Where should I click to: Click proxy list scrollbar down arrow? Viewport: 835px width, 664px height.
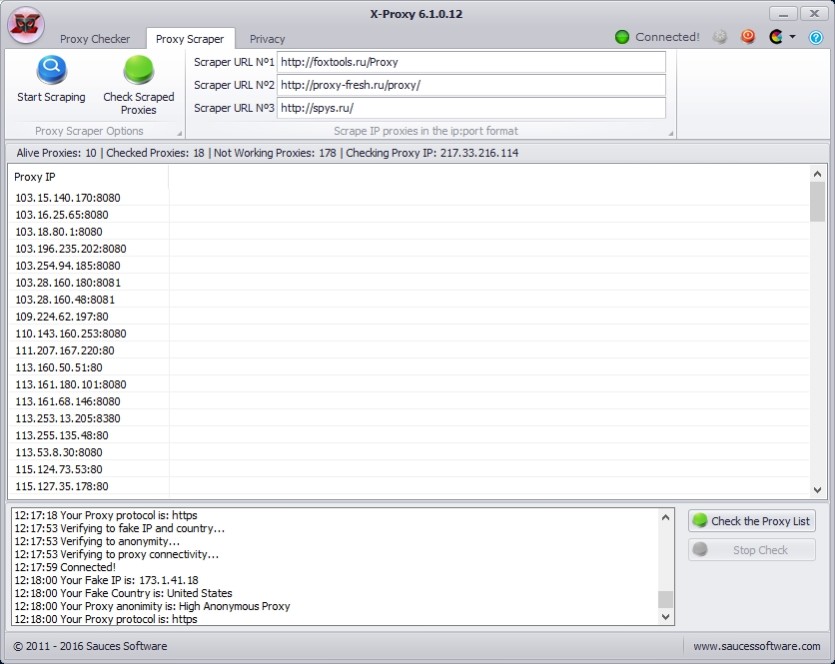pos(817,490)
